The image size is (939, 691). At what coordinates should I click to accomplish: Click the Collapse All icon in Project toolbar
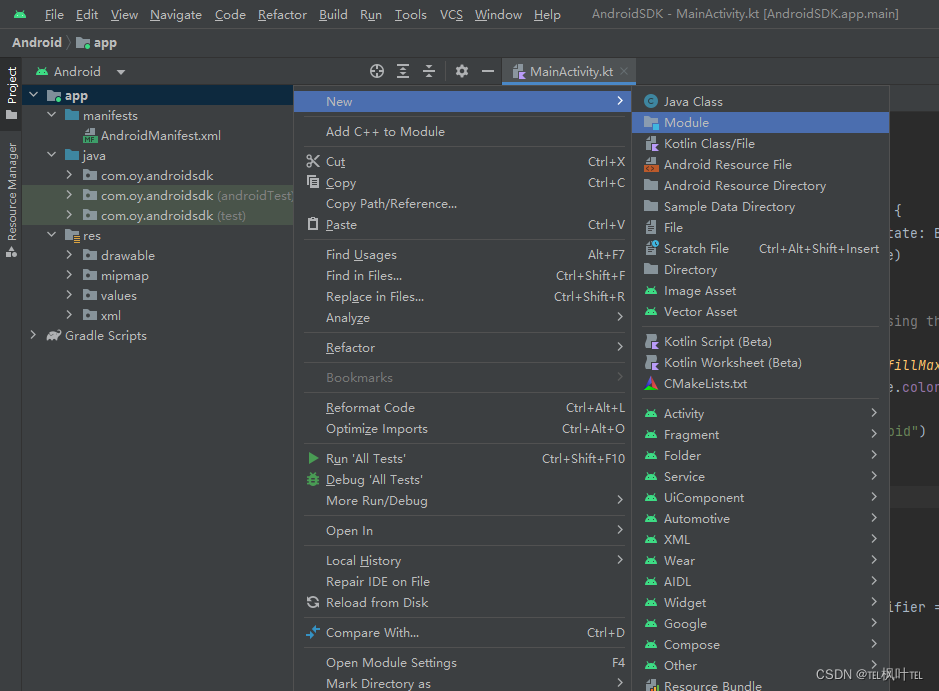(x=429, y=71)
